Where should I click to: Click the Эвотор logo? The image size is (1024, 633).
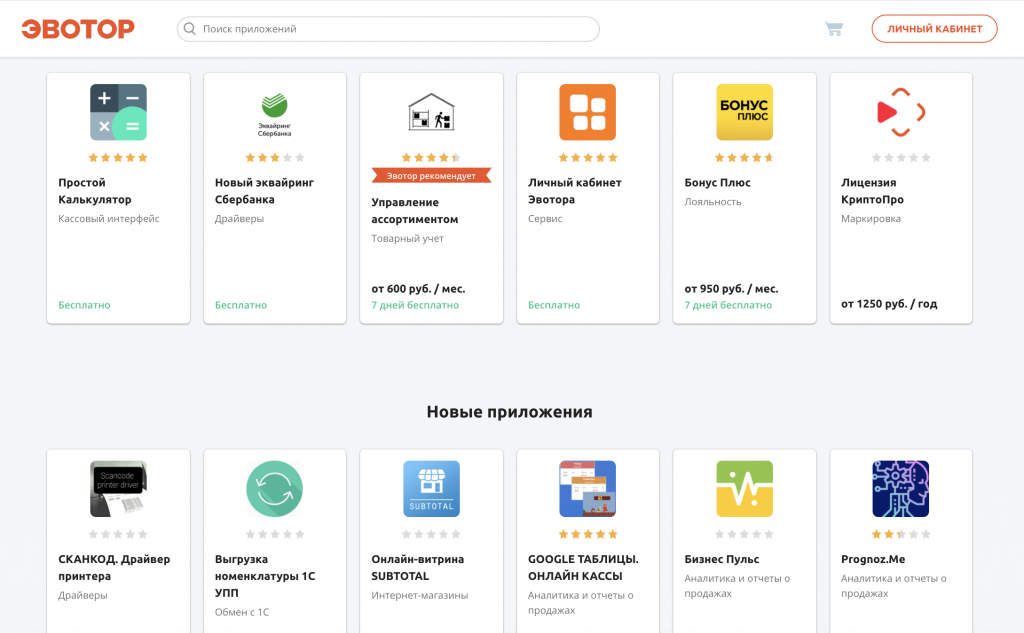(78, 29)
